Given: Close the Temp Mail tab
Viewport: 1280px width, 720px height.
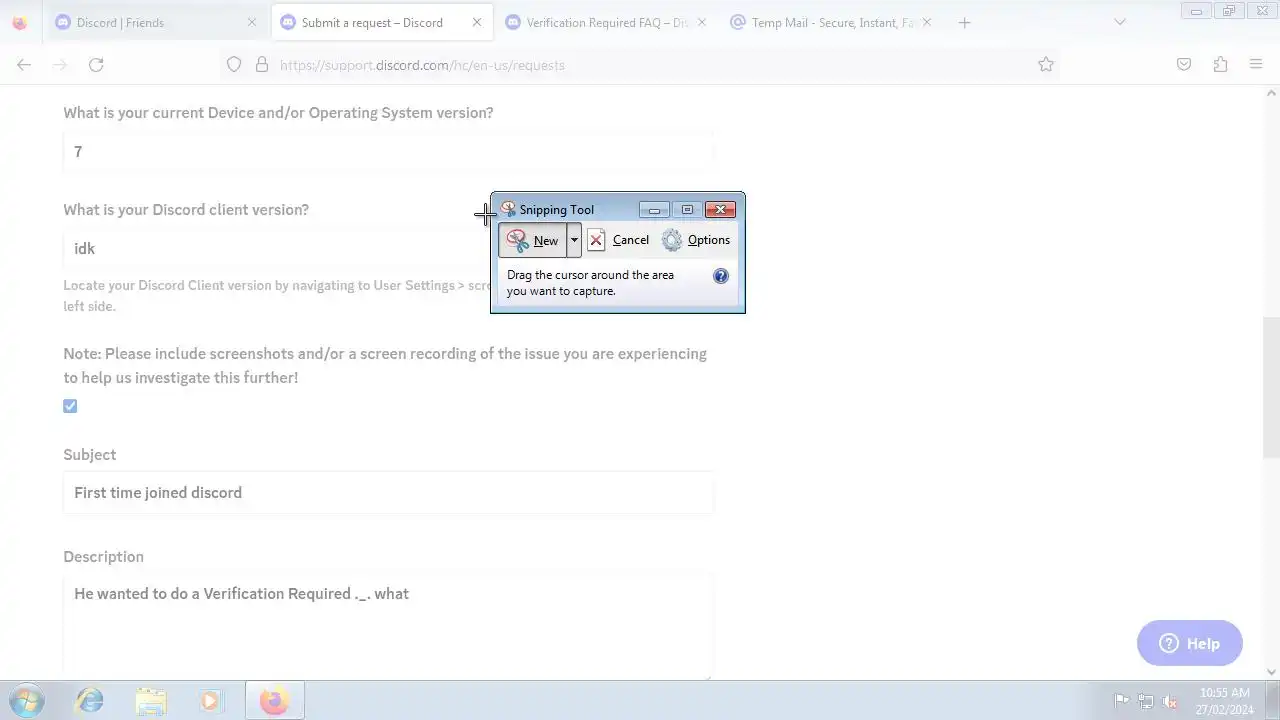Looking at the screenshot, I should [926, 22].
